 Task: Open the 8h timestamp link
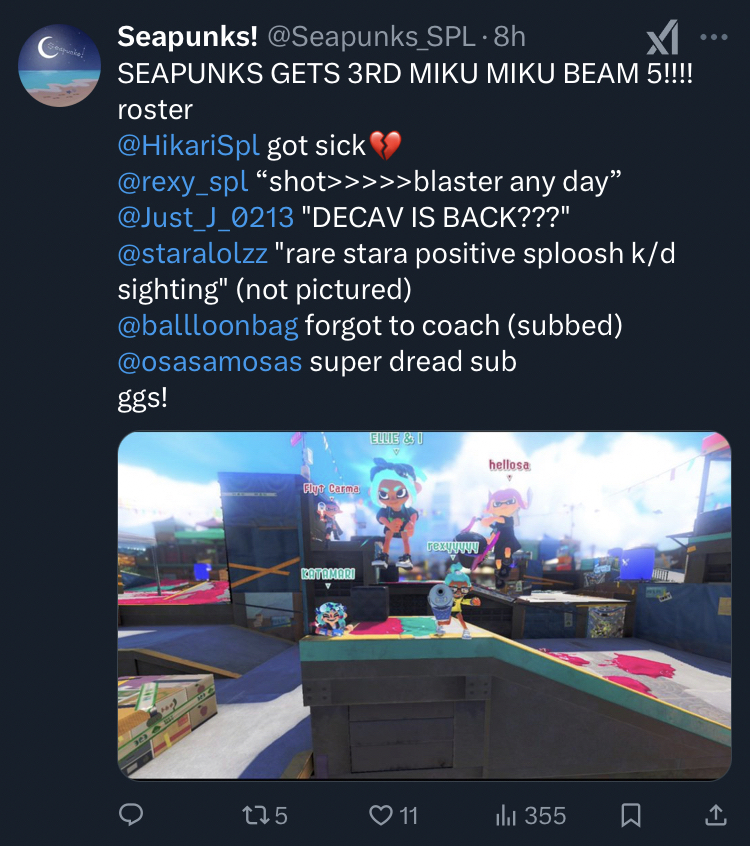(x=509, y=37)
